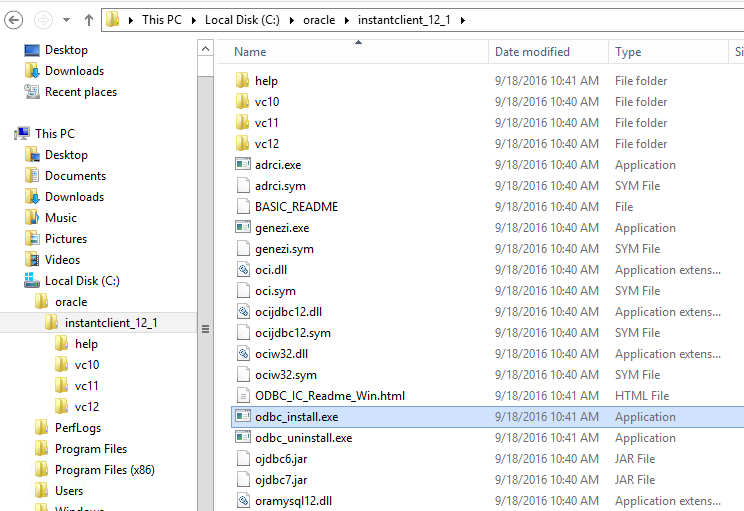
Task: Click HTML File type of ODBC readme
Action: tap(642, 396)
